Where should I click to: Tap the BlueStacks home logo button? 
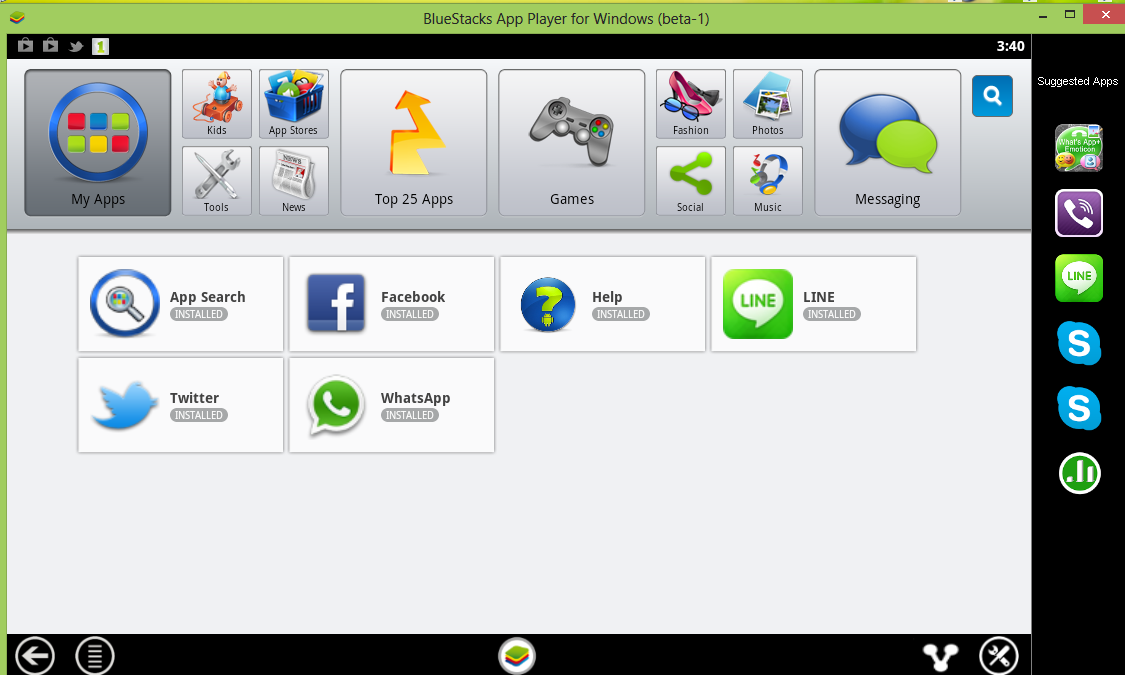(517, 655)
